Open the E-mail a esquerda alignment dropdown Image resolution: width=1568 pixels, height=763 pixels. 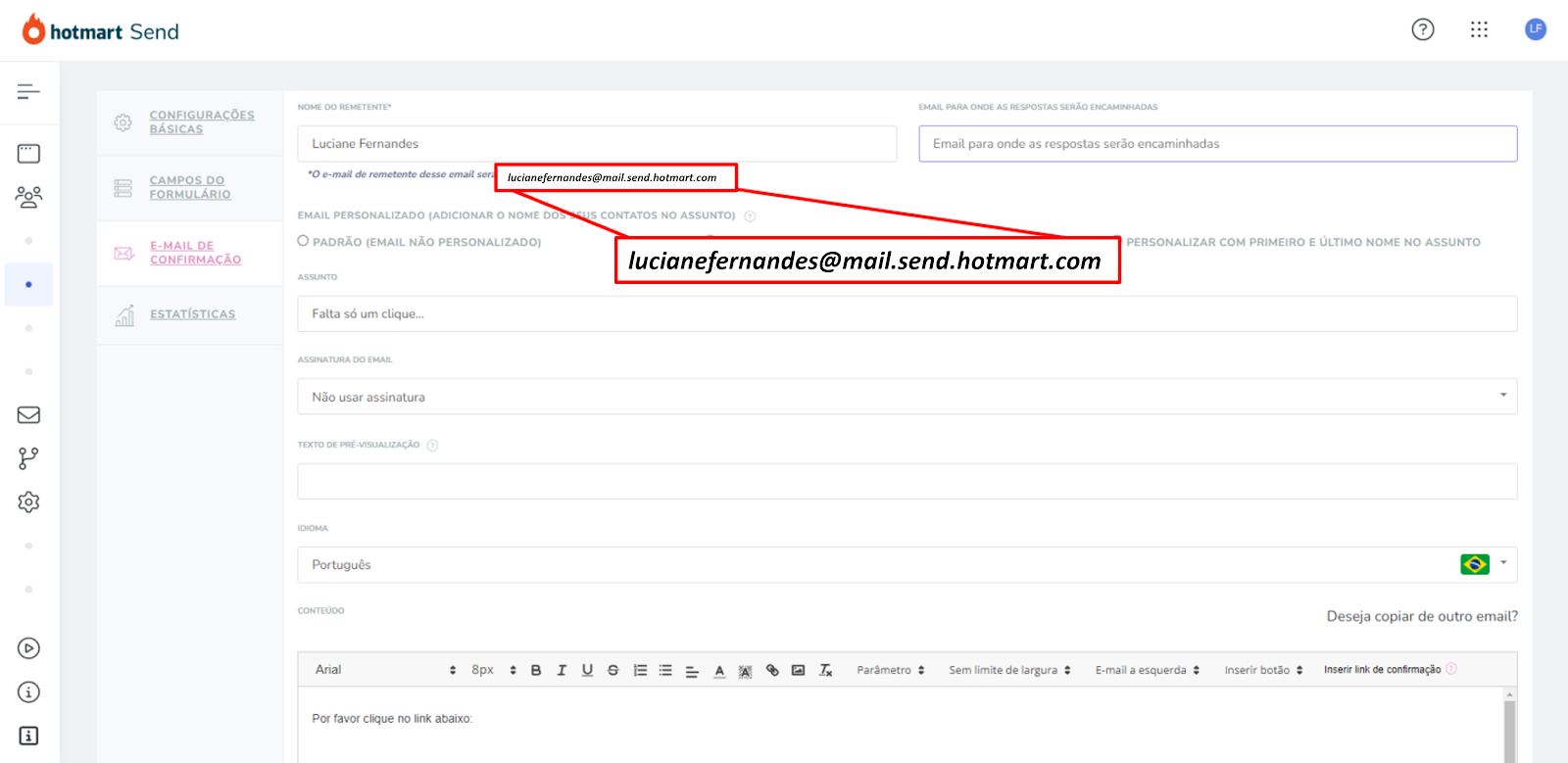(x=1147, y=671)
